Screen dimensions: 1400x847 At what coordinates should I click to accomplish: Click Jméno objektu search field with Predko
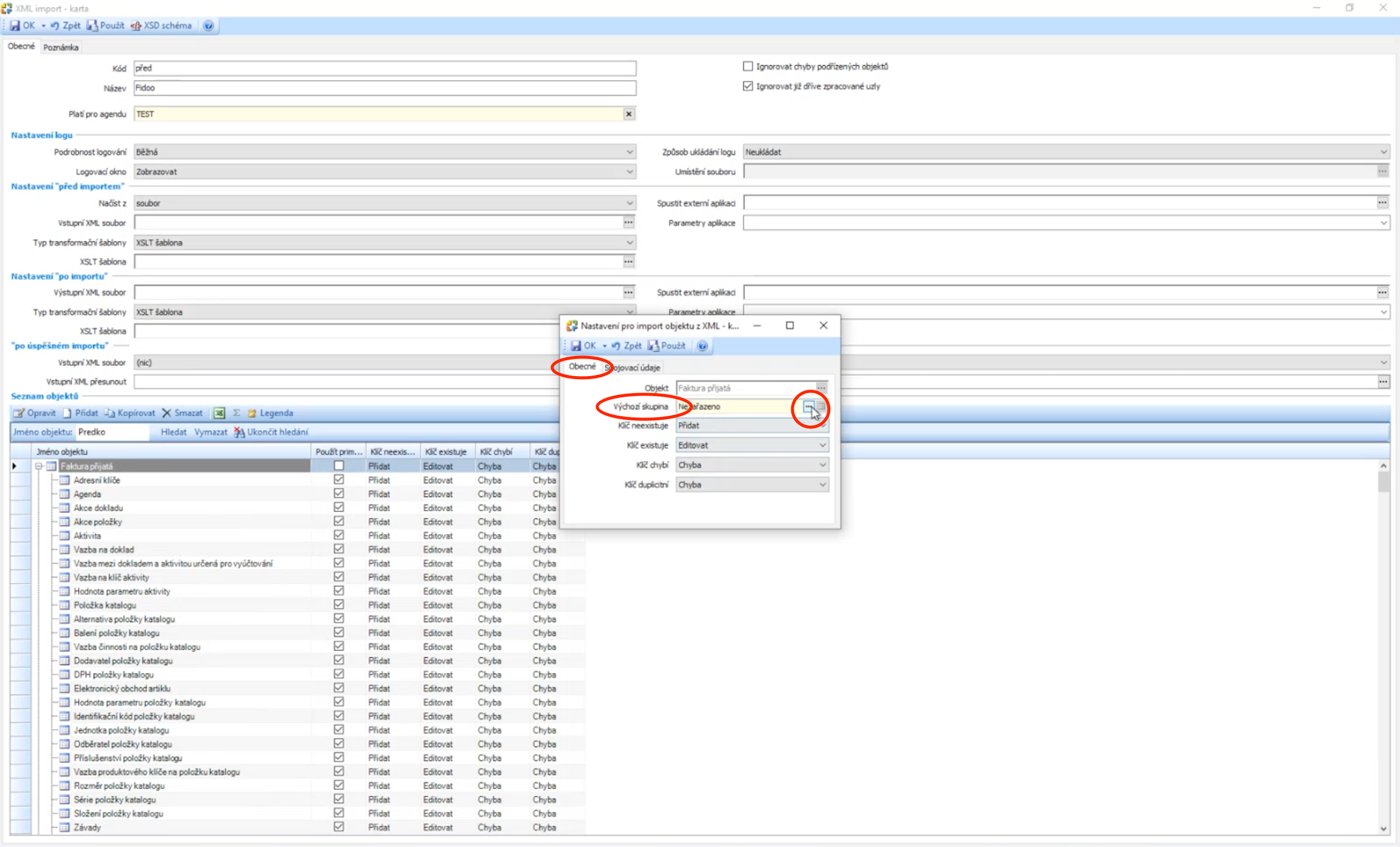tap(112, 432)
